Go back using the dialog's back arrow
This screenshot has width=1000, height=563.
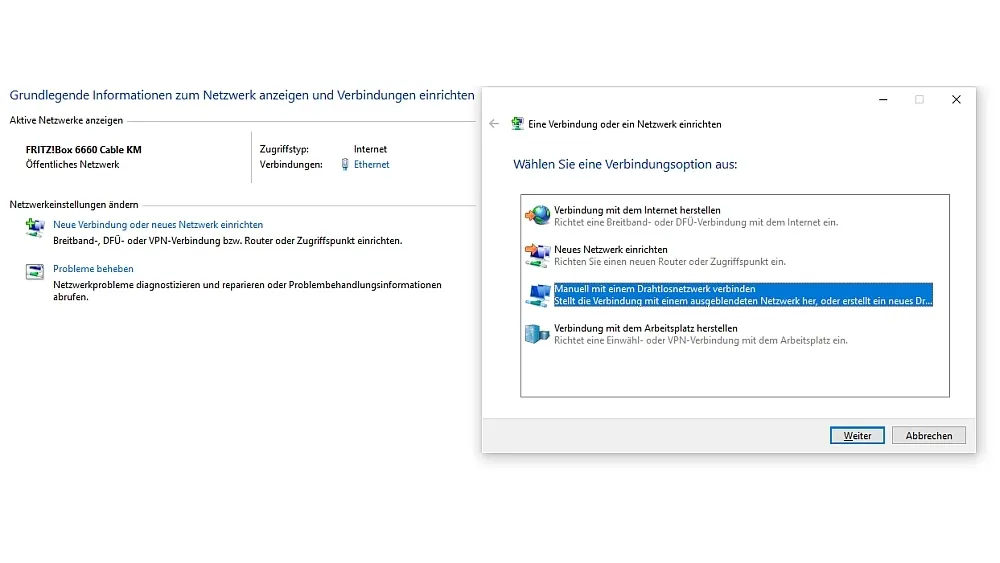click(494, 124)
